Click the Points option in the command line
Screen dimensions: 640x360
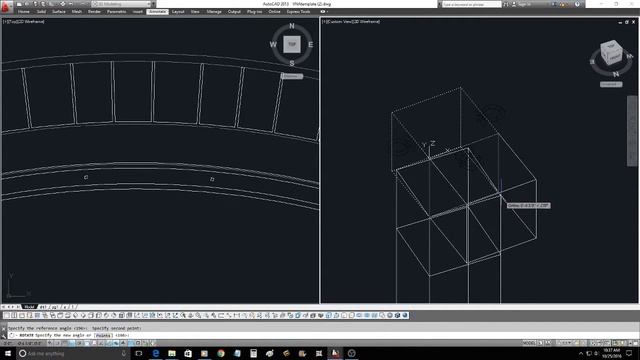[104, 335]
